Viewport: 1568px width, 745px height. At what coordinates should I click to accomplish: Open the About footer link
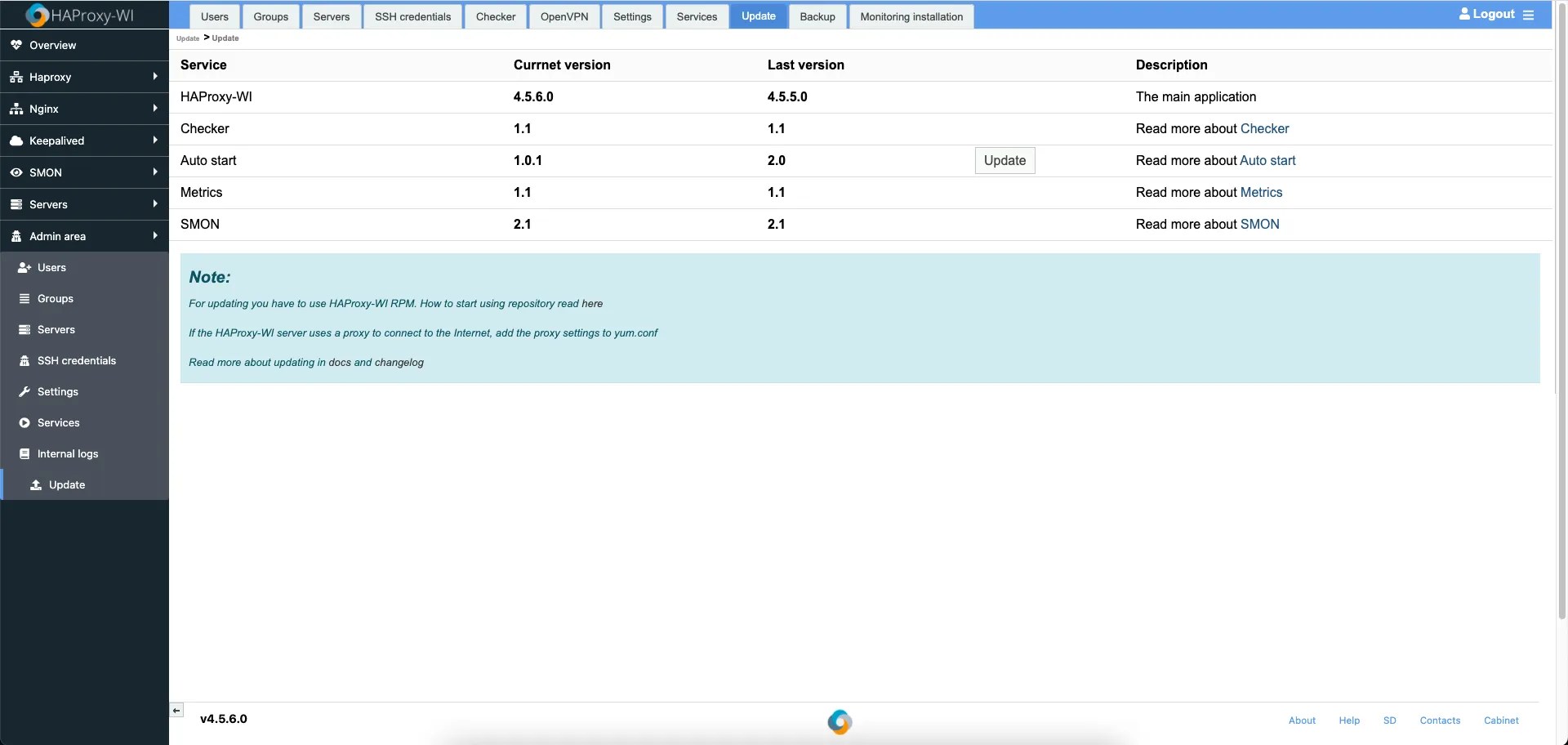(1302, 720)
